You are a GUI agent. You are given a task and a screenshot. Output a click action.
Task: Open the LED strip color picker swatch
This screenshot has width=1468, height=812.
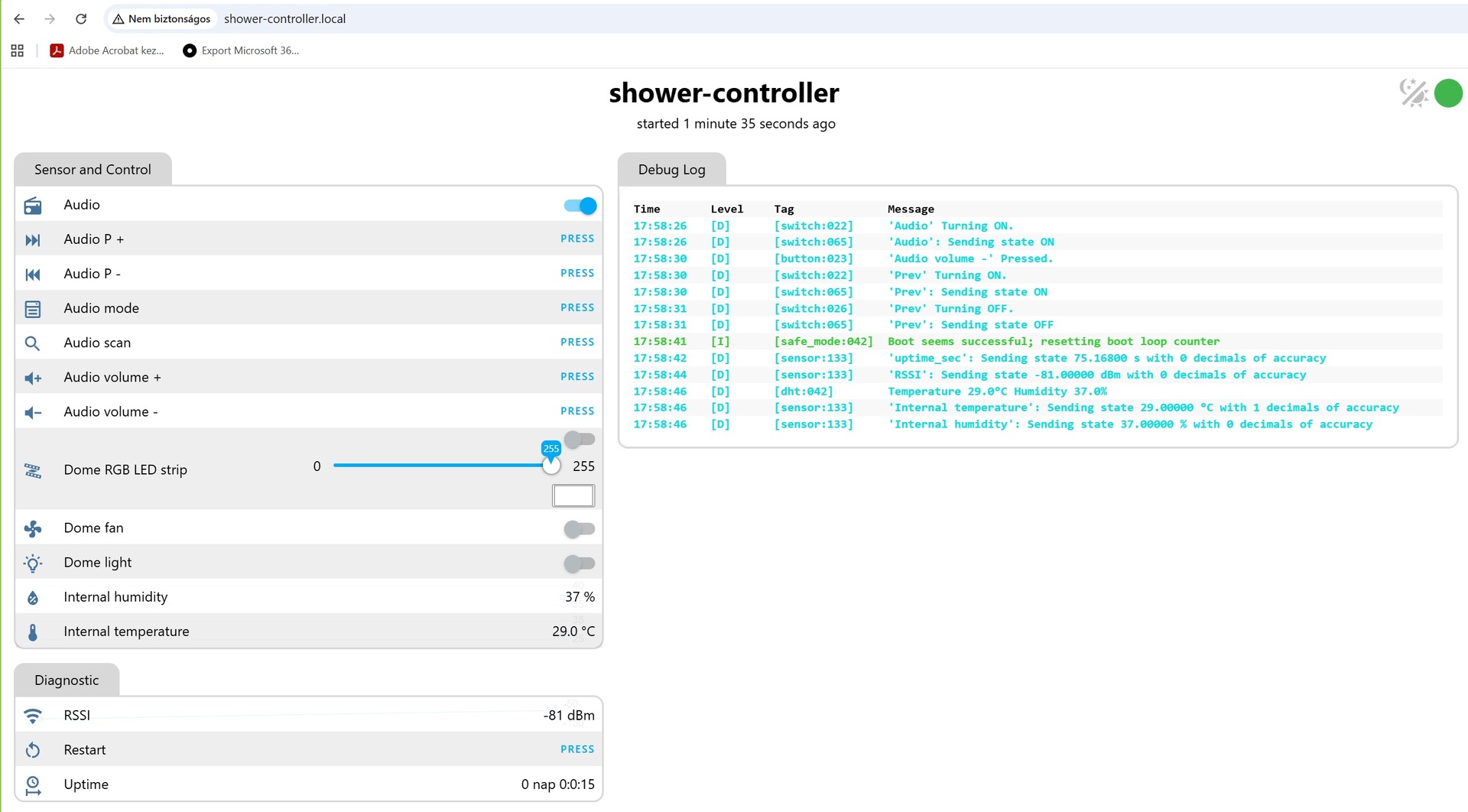(573, 495)
